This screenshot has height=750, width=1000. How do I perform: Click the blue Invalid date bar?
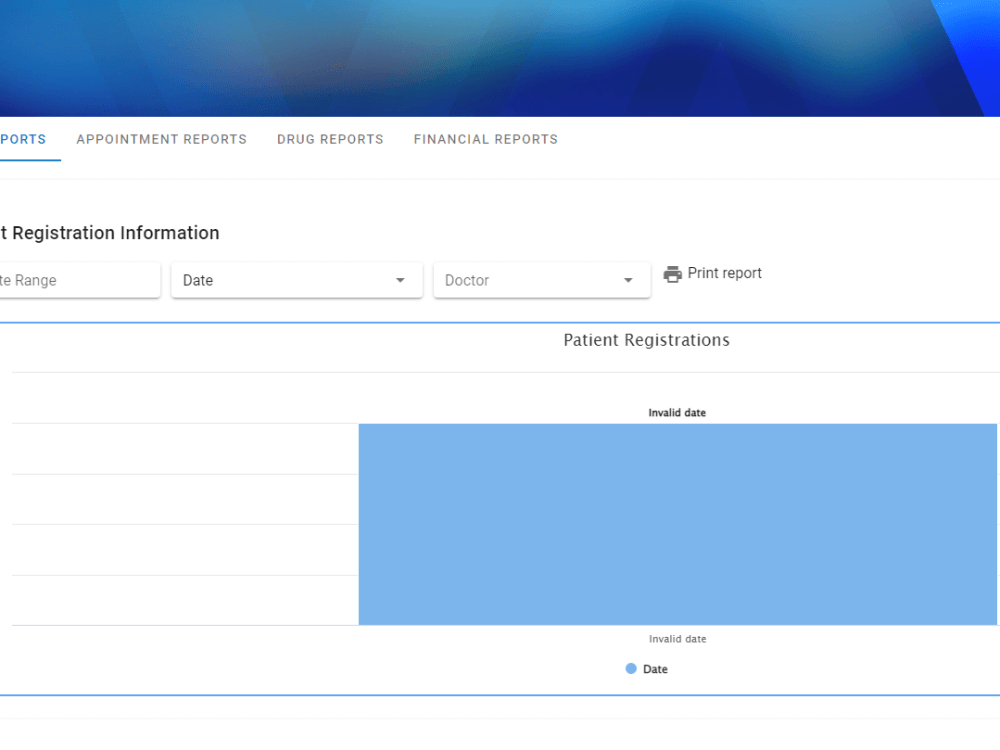pyautogui.click(x=677, y=524)
